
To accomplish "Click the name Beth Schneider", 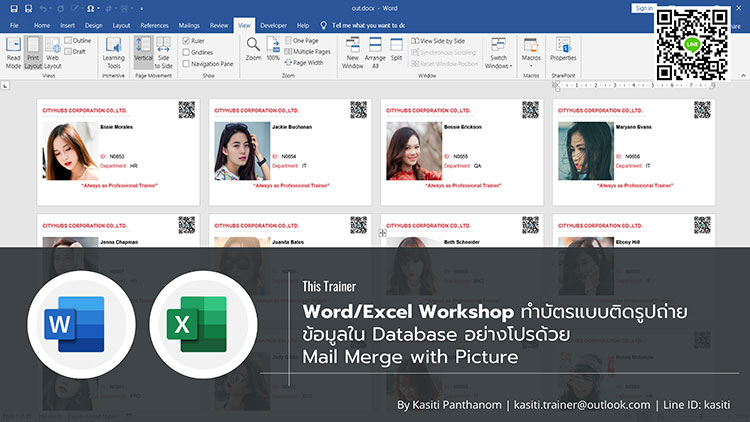I will pos(463,242).
